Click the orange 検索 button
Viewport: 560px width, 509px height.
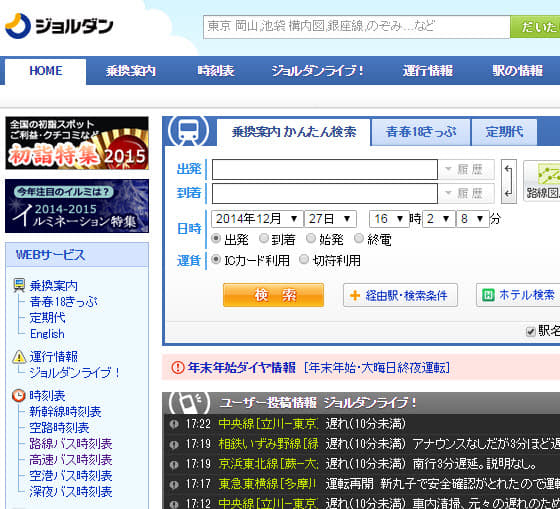(x=273, y=295)
